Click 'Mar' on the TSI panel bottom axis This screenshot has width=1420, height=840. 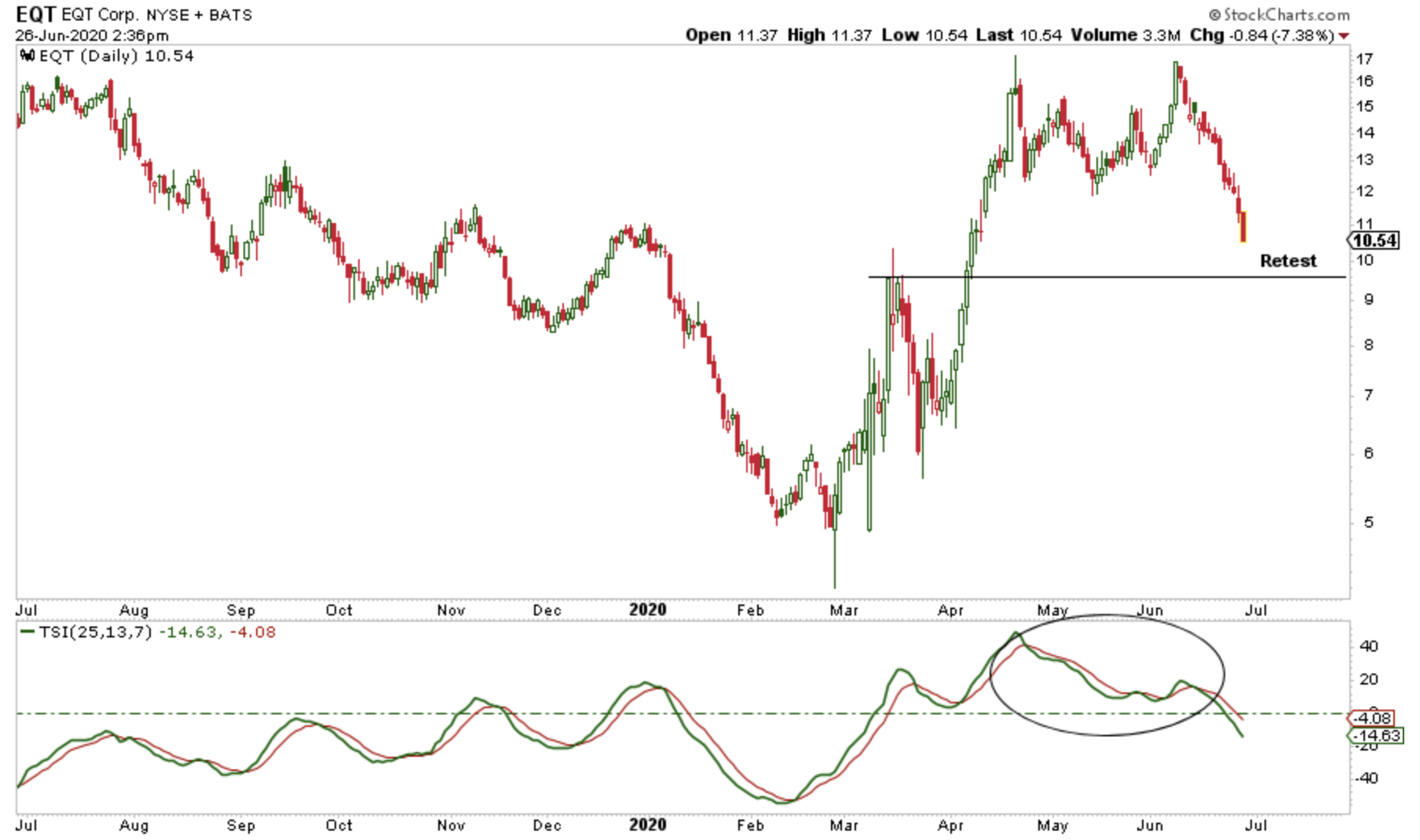pos(844,825)
